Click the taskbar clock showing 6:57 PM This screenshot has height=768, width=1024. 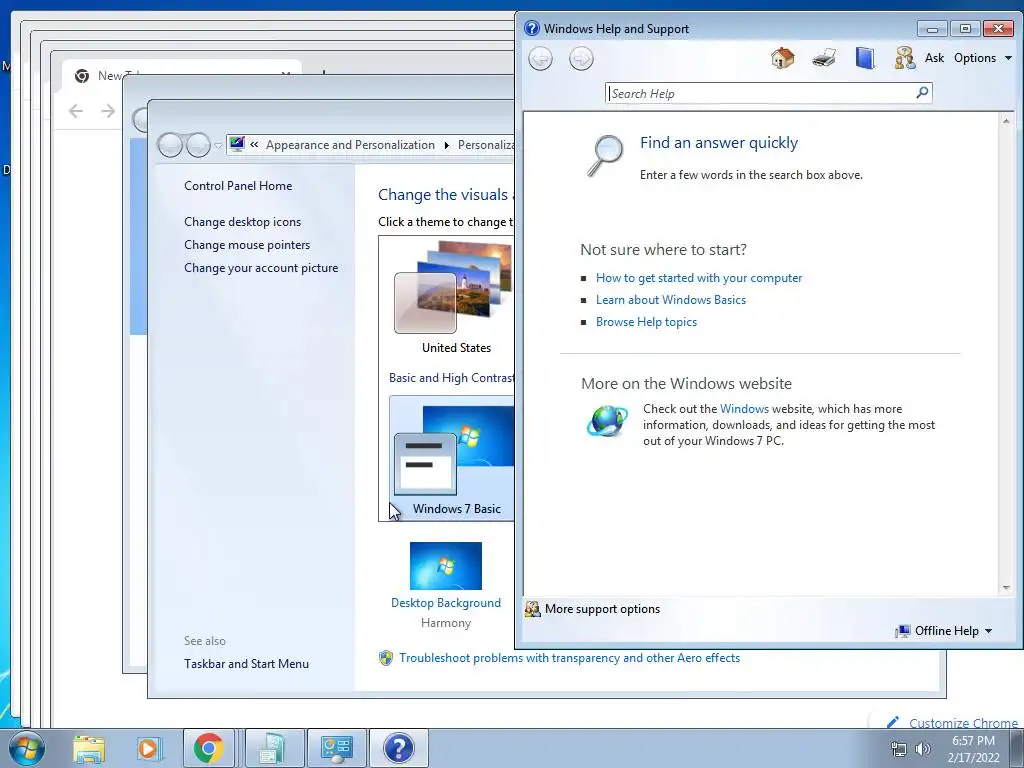click(973, 749)
